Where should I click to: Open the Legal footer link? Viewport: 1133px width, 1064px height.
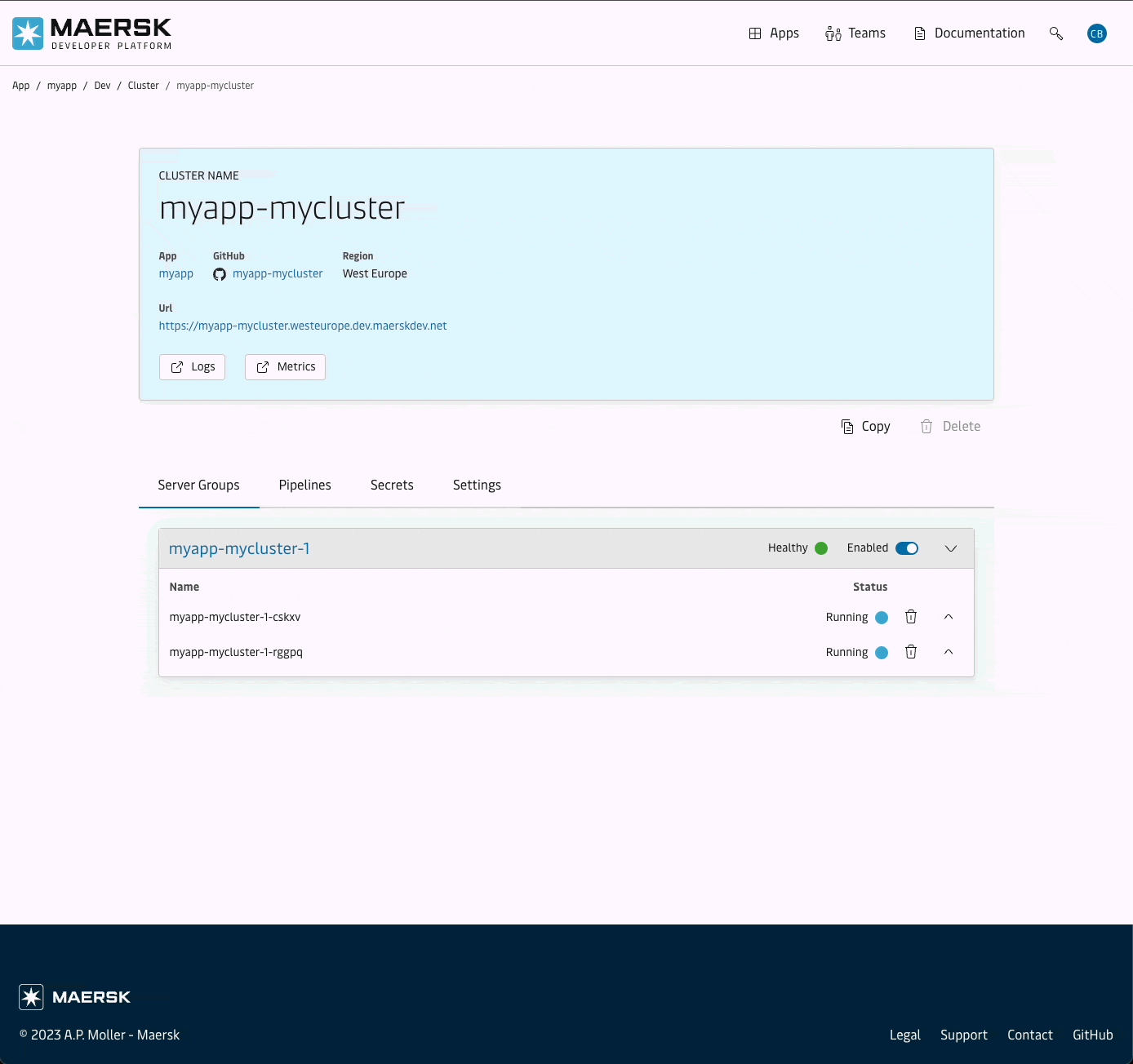(x=905, y=1035)
